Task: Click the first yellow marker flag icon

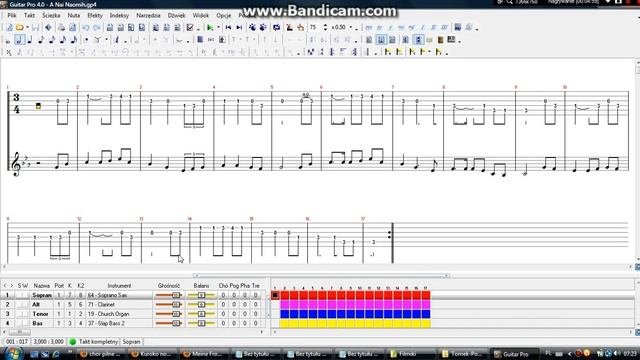Action: 388,52
